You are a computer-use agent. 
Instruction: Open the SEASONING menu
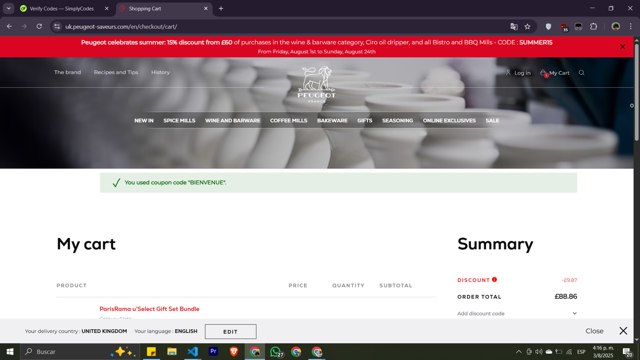click(398, 120)
